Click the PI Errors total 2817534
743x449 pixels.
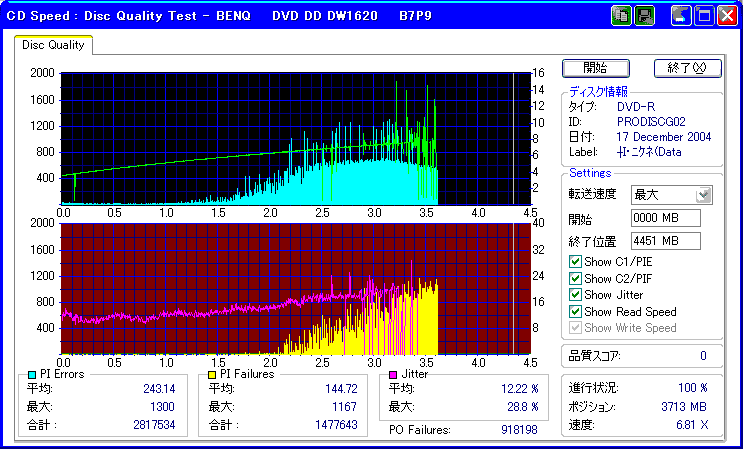pyautogui.click(x=154, y=424)
